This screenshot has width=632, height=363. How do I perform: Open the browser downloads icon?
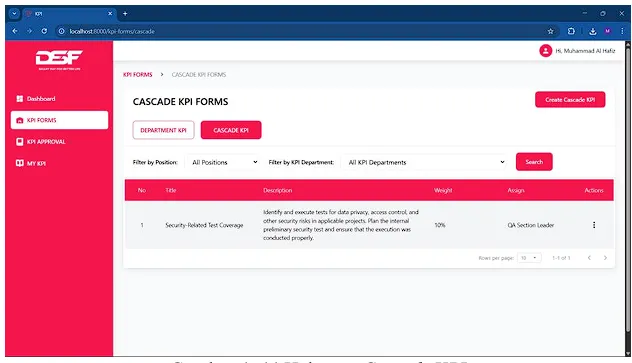tap(592, 31)
